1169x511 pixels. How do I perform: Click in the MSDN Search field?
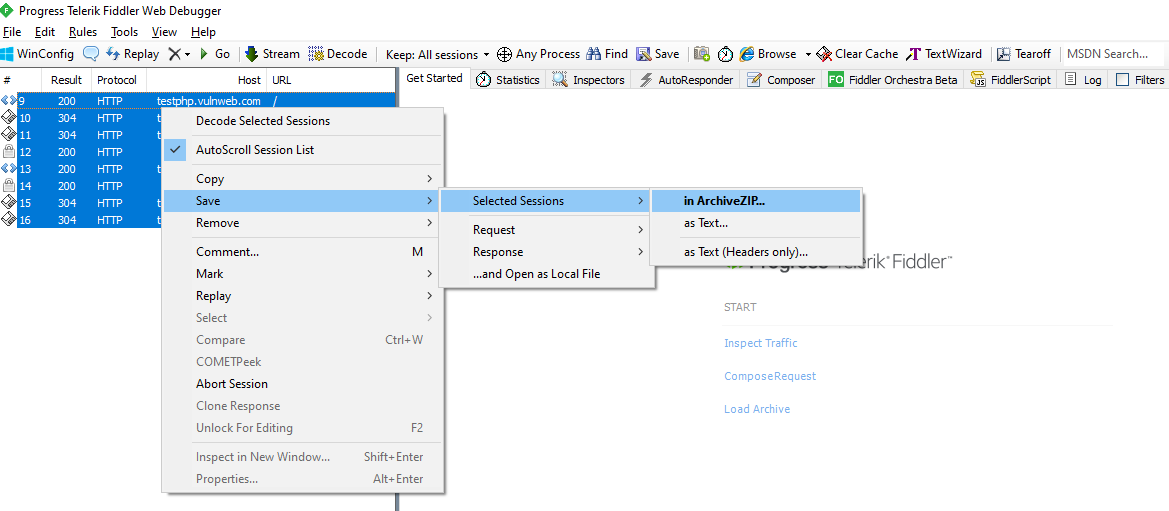coord(1111,54)
